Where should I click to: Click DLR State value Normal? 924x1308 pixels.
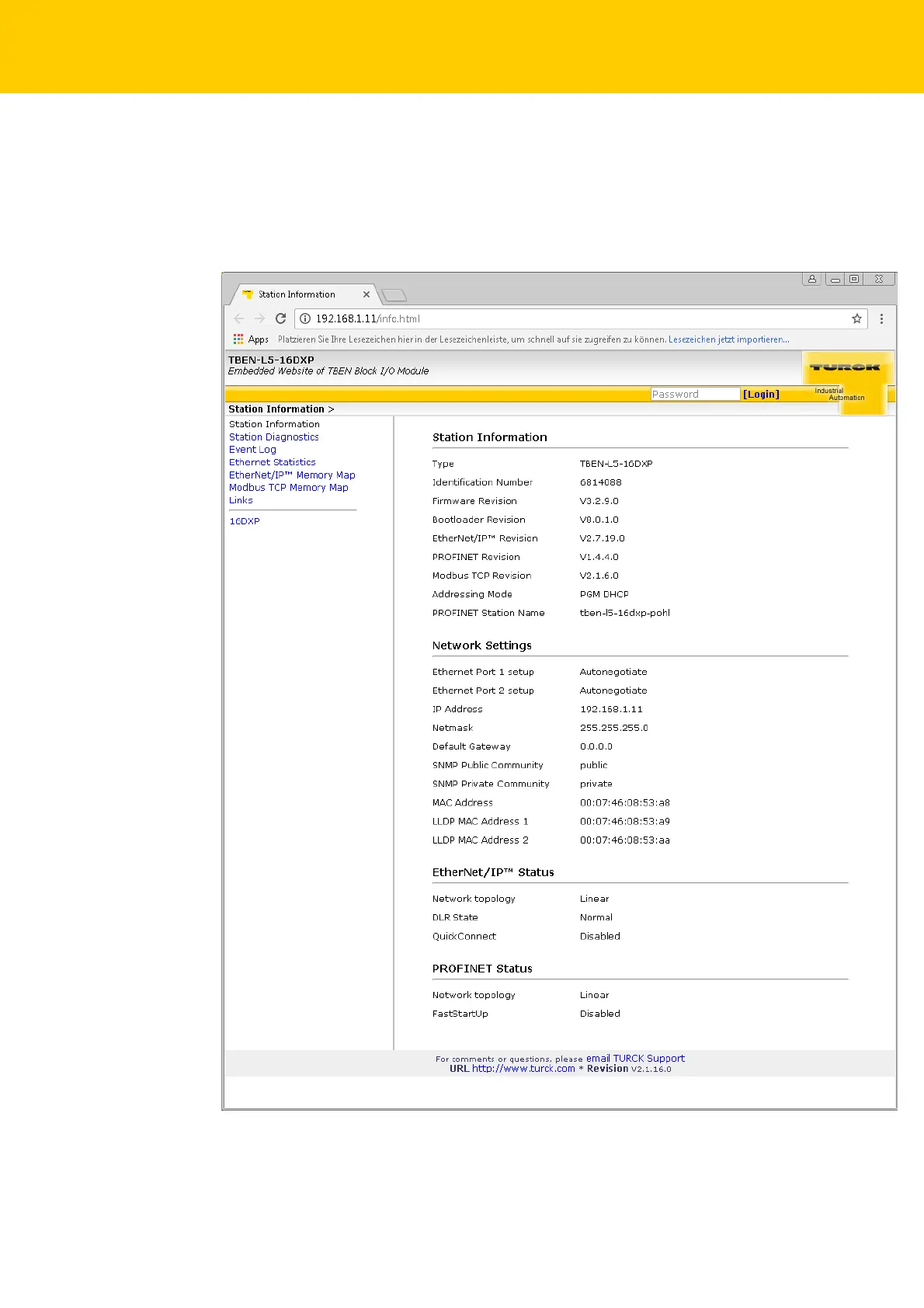click(596, 917)
